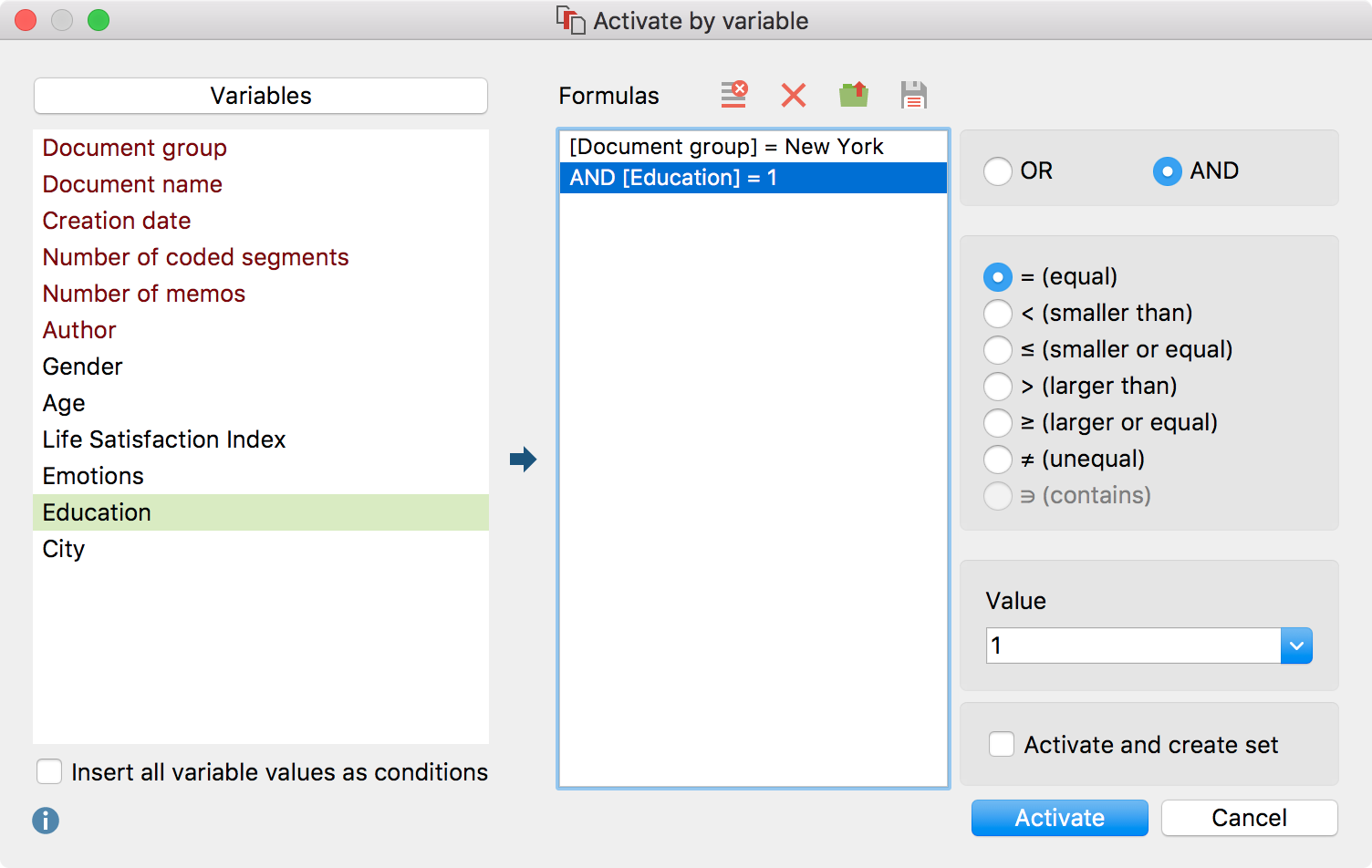Select formula [Document group] = New York
This screenshot has width=1372, height=868.
(x=754, y=147)
